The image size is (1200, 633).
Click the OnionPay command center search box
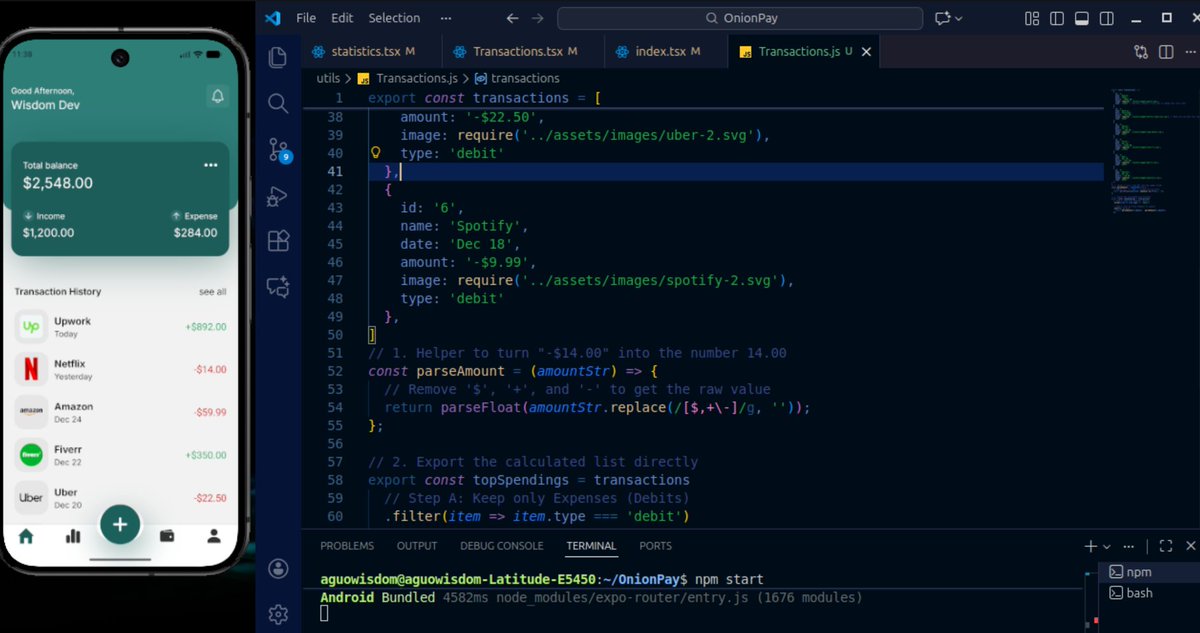(x=740, y=18)
